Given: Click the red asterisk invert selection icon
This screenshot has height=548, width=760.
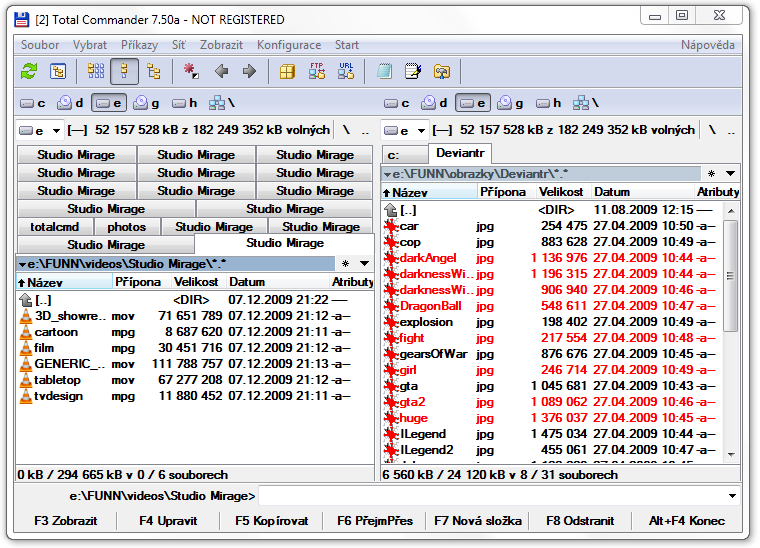Looking at the screenshot, I should click(190, 71).
